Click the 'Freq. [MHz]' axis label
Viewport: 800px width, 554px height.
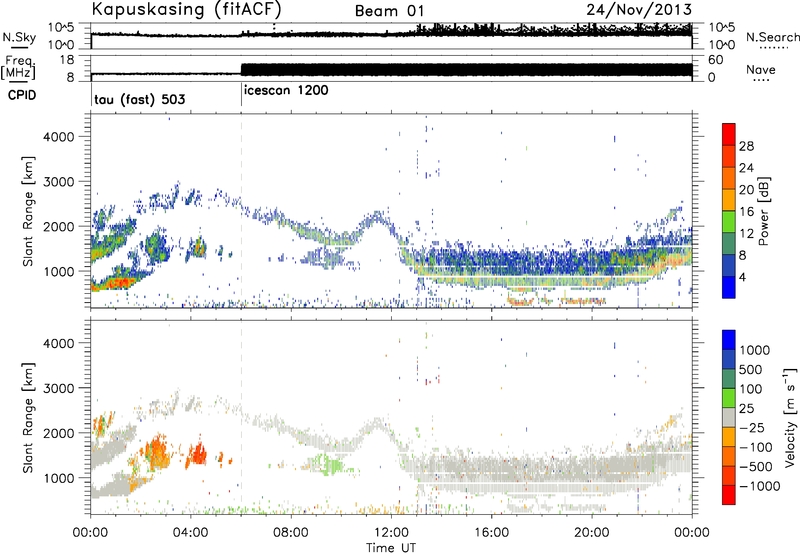19,68
